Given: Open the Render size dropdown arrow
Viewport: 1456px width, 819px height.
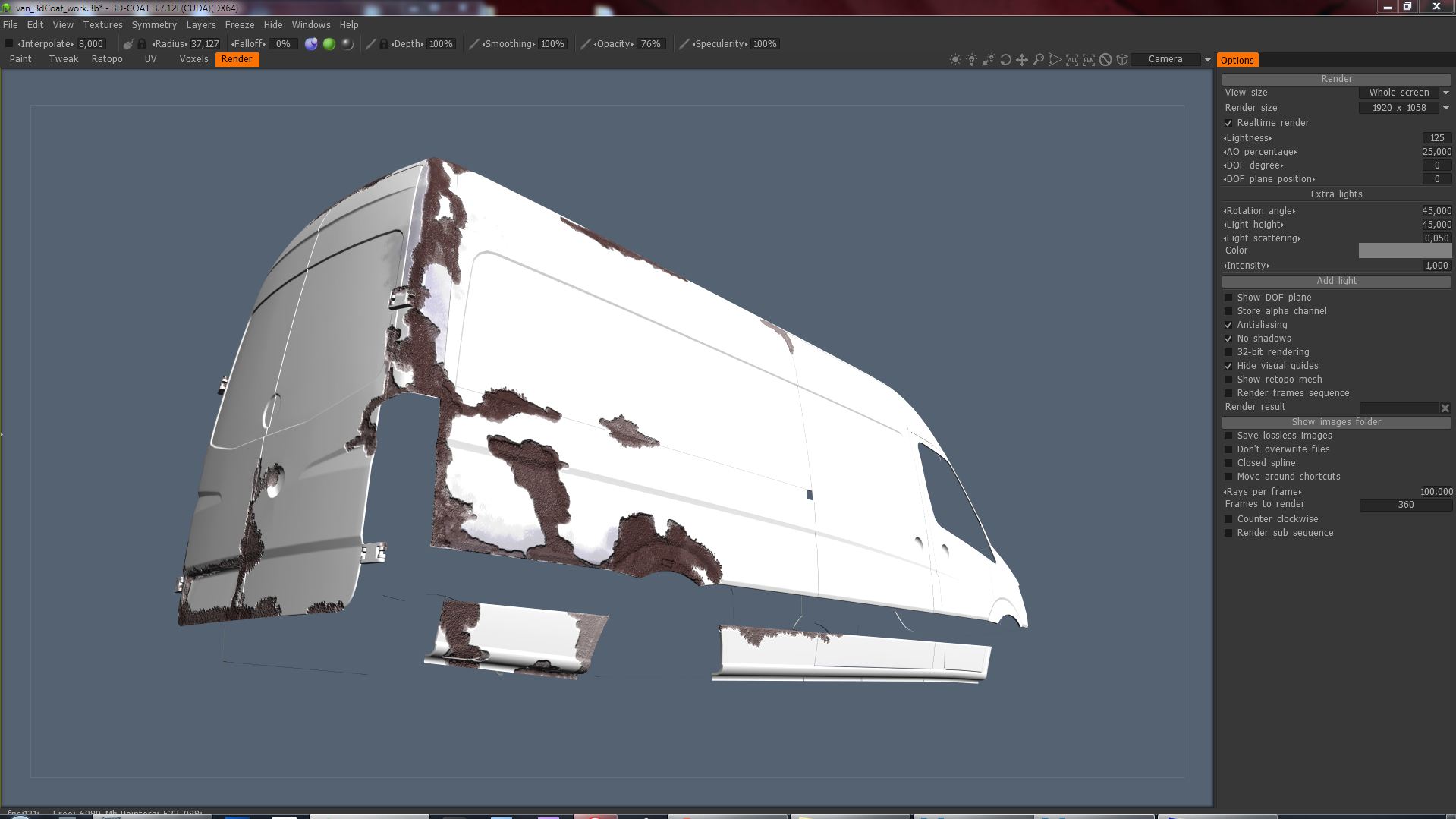Looking at the screenshot, I should click(x=1445, y=108).
